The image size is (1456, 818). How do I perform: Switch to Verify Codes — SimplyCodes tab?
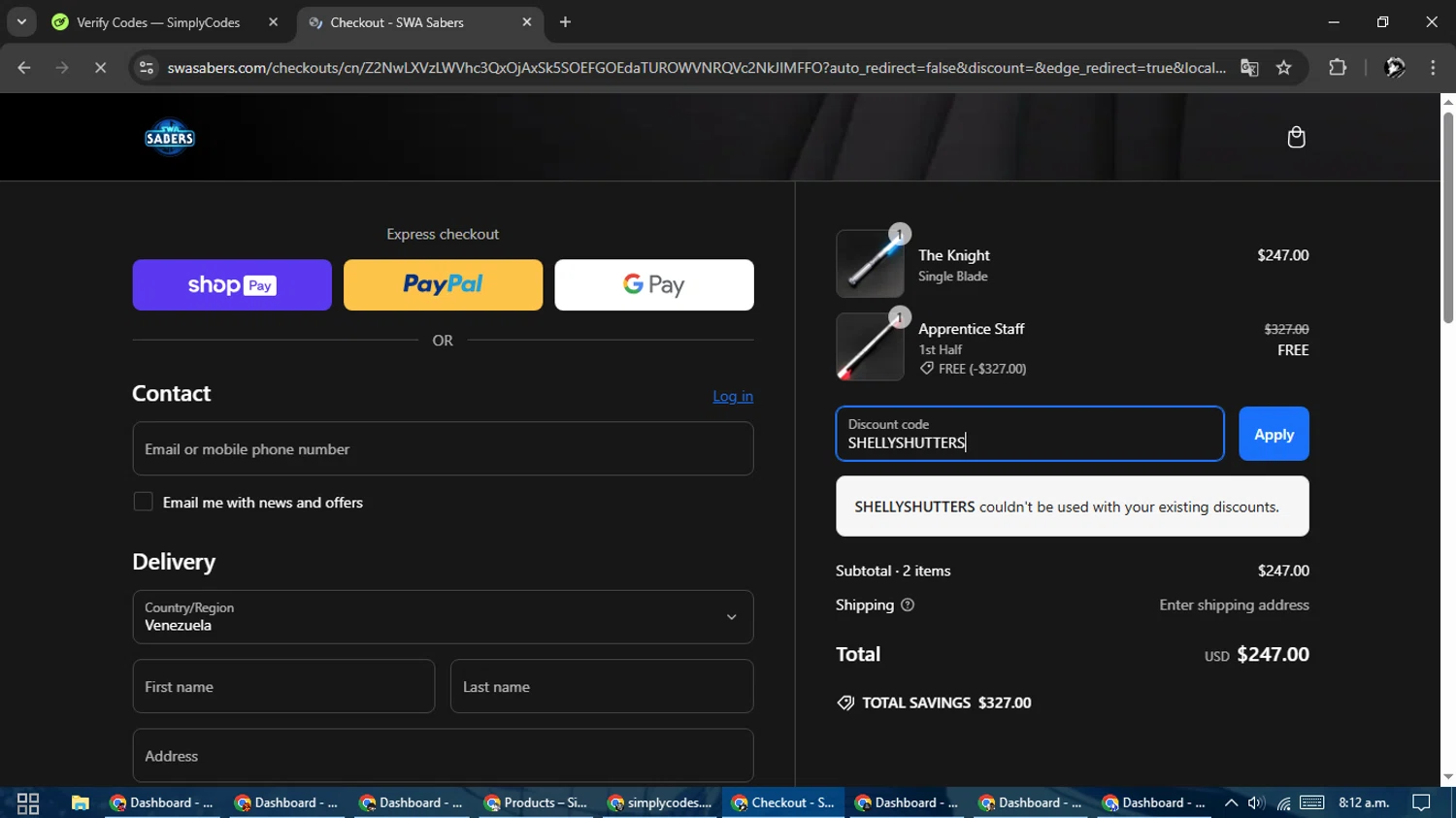[x=159, y=22]
